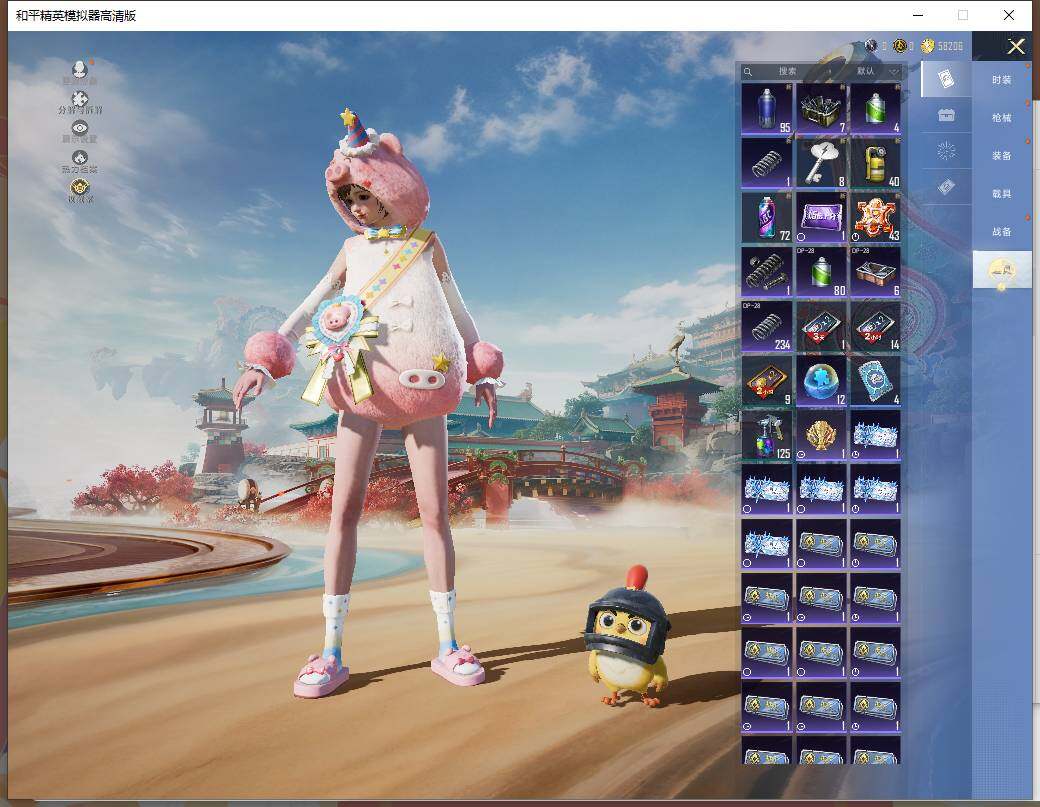Open the card sub-category tab
Screen dimensions: 1040x807
[946, 79]
